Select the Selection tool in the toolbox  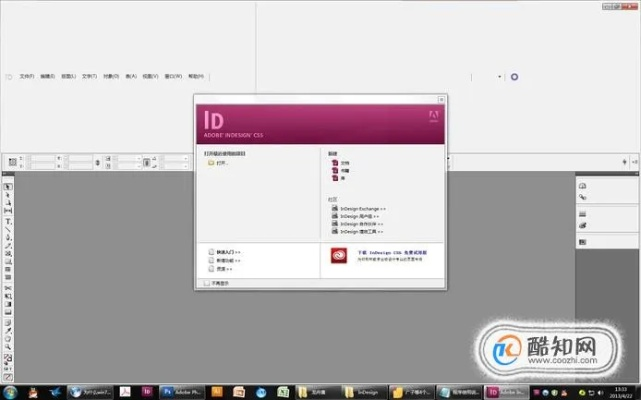tap(8, 187)
